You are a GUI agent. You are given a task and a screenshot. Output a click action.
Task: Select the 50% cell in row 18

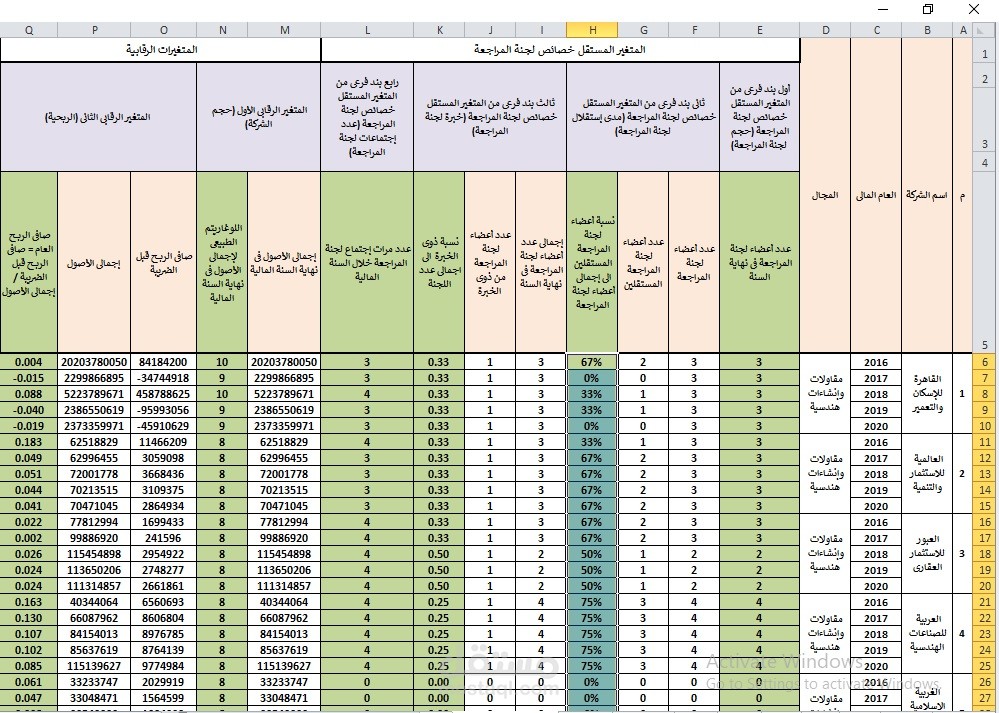[592, 554]
